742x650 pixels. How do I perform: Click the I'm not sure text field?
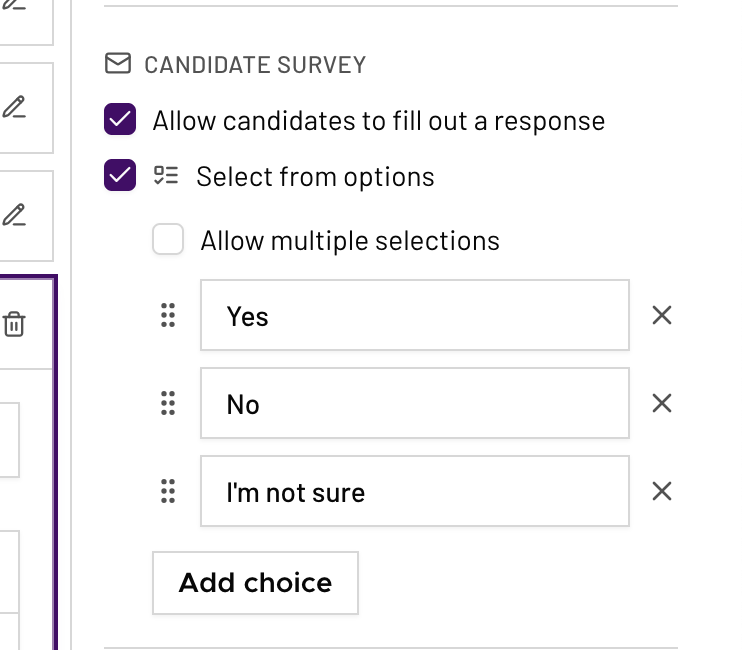414,492
